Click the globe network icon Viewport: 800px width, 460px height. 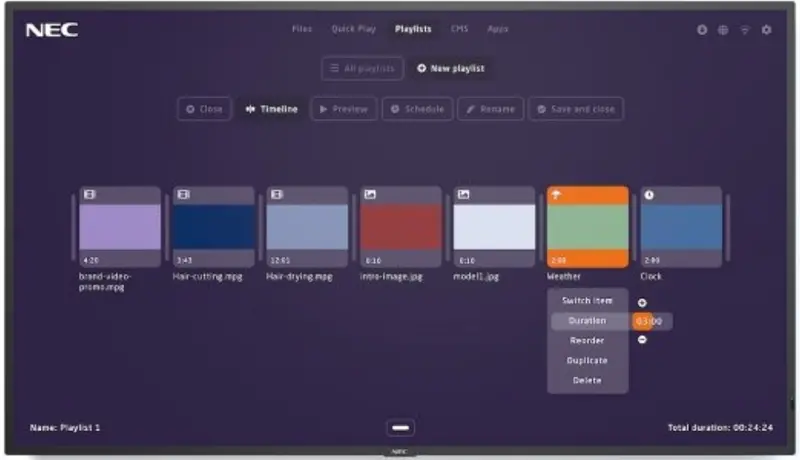(x=723, y=30)
